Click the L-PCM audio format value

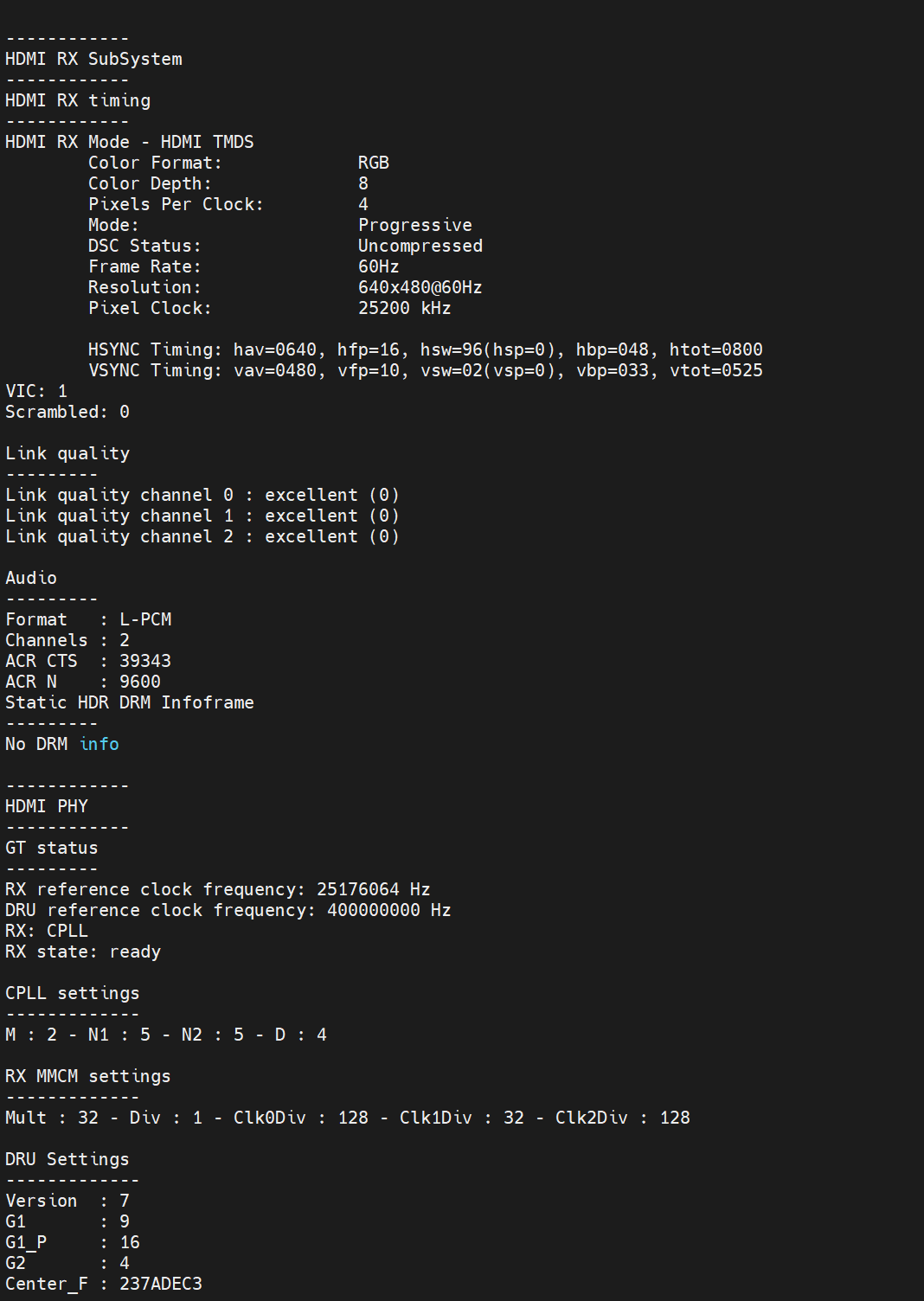pos(145,619)
